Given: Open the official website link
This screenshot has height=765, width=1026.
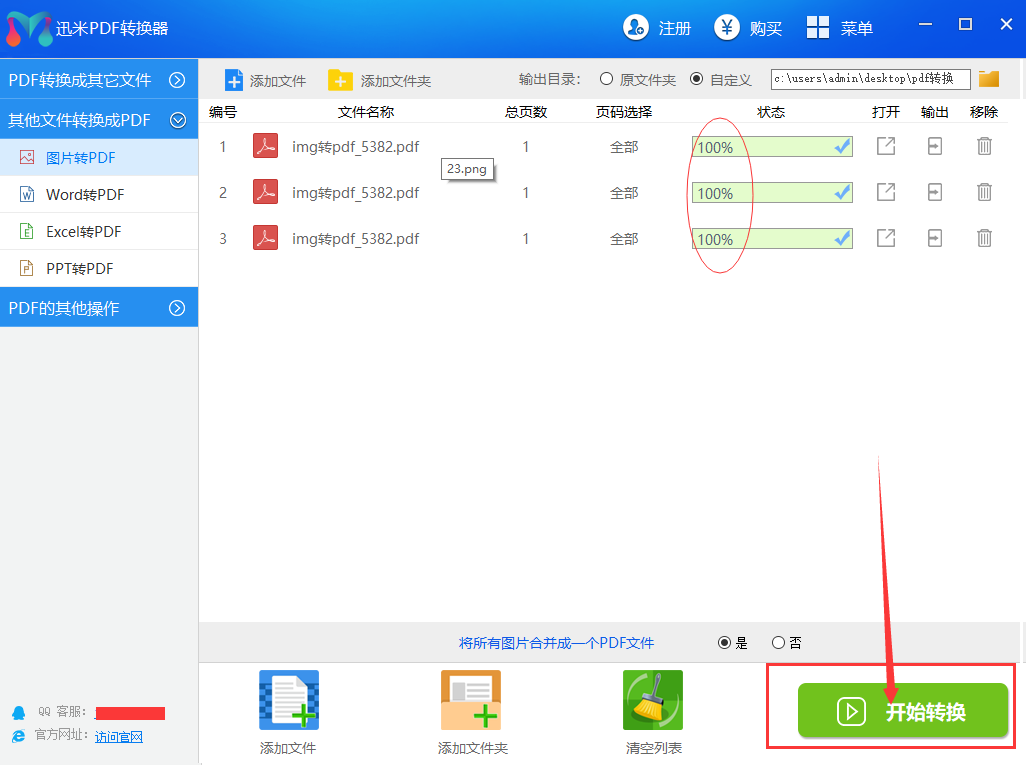Looking at the screenshot, I should click(119, 737).
